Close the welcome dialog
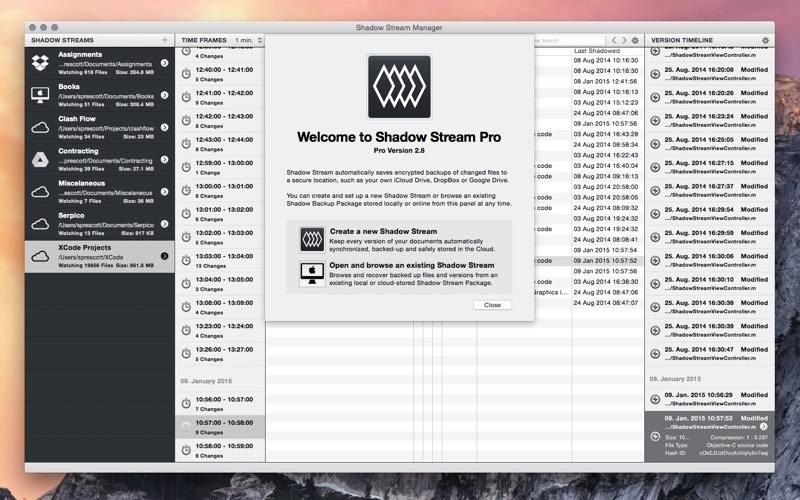The height and width of the screenshot is (500, 800). click(492, 305)
